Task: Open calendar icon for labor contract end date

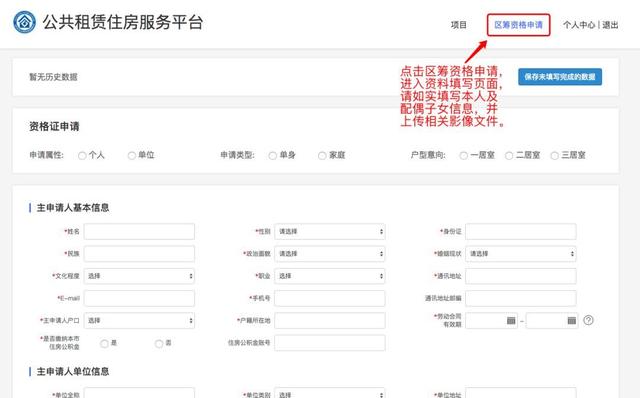Action: [572, 320]
